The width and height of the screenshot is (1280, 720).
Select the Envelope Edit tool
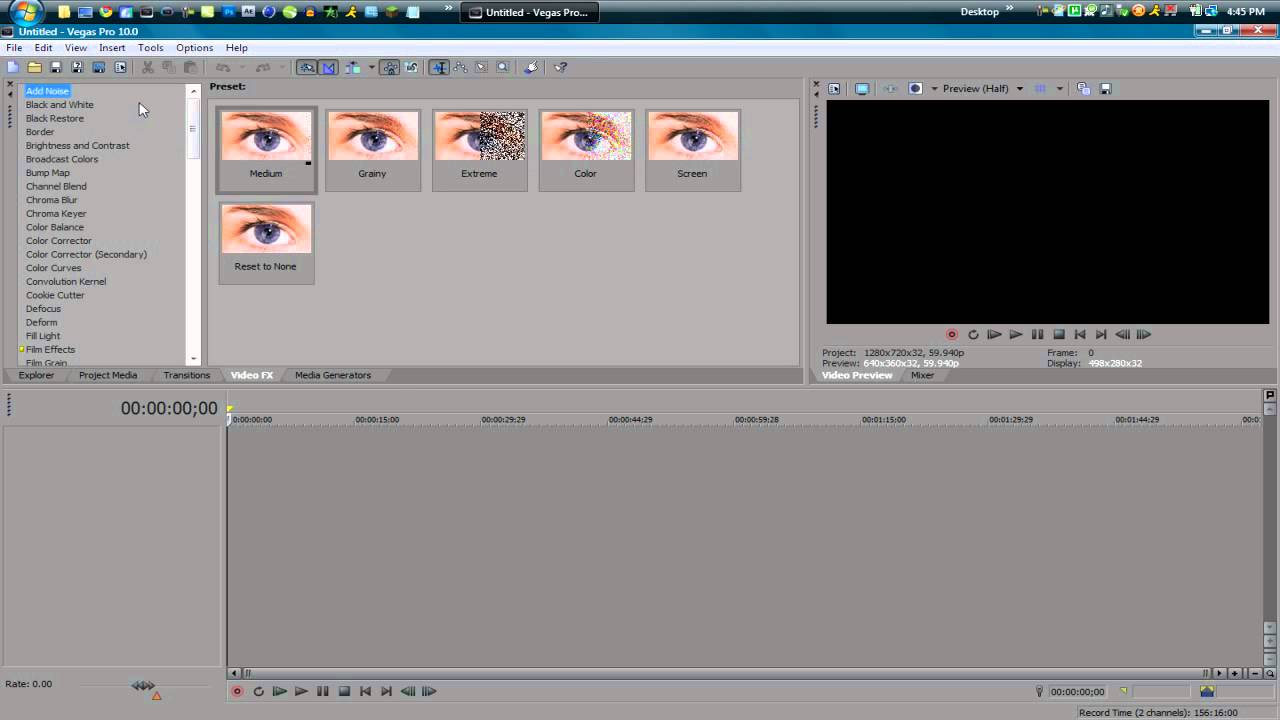tap(460, 67)
